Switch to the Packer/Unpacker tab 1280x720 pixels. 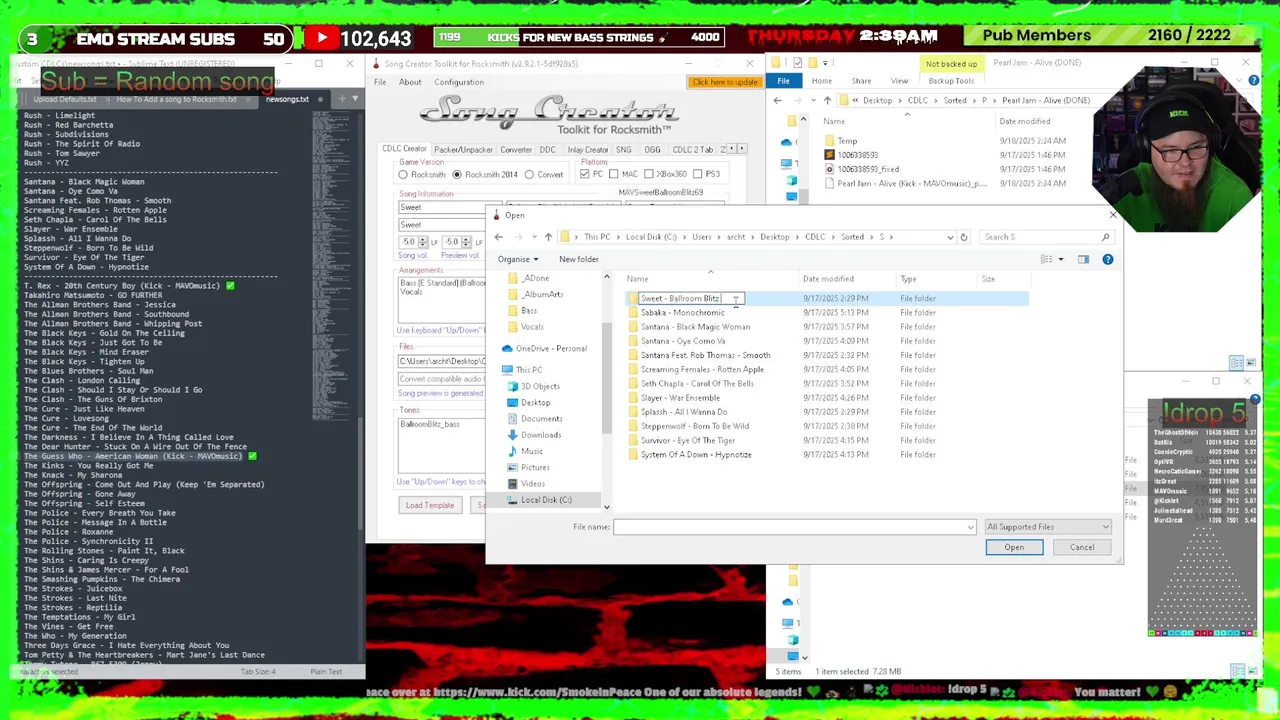point(463,150)
